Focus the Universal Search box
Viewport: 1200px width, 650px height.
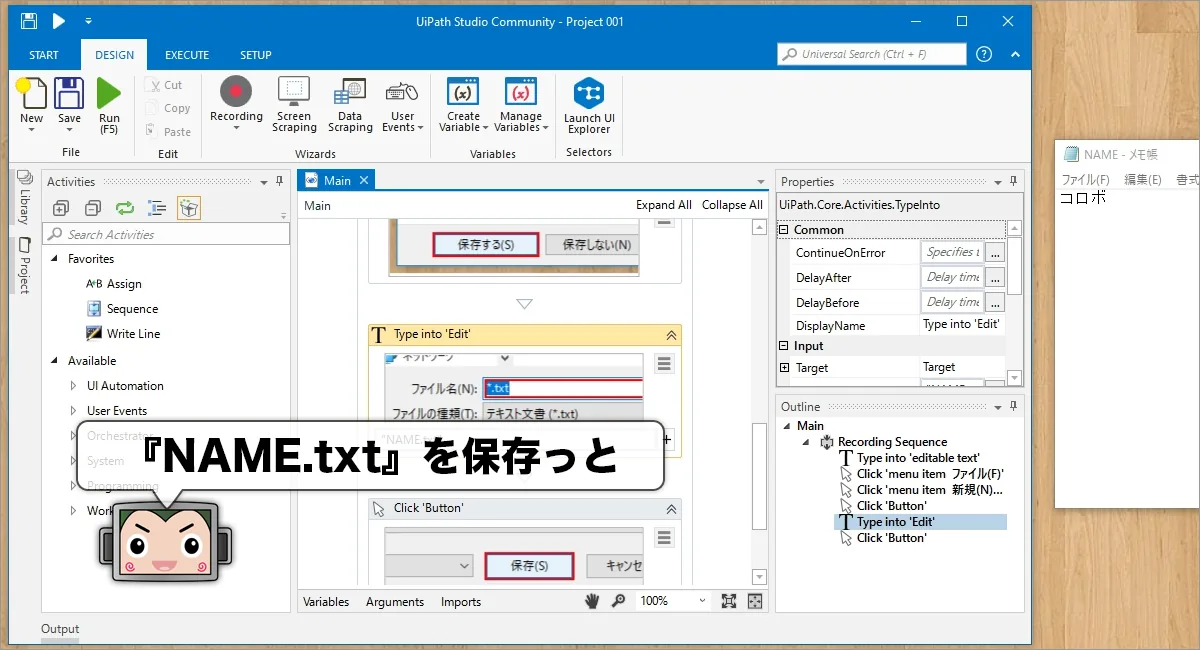(x=872, y=54)
